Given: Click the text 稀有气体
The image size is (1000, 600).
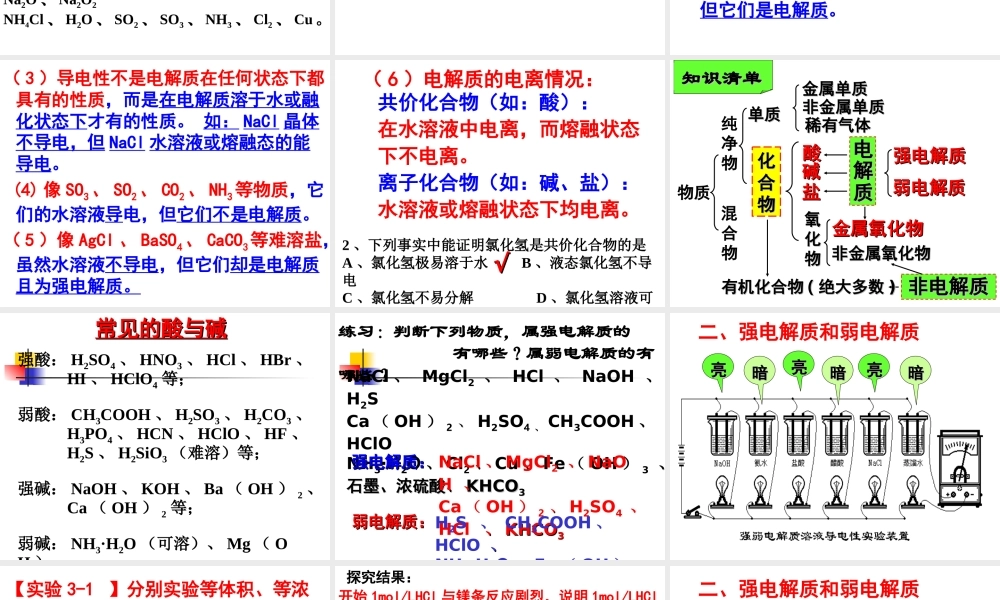Looking at the screenshot, I should pyautogui.click(x=837, y=125).
